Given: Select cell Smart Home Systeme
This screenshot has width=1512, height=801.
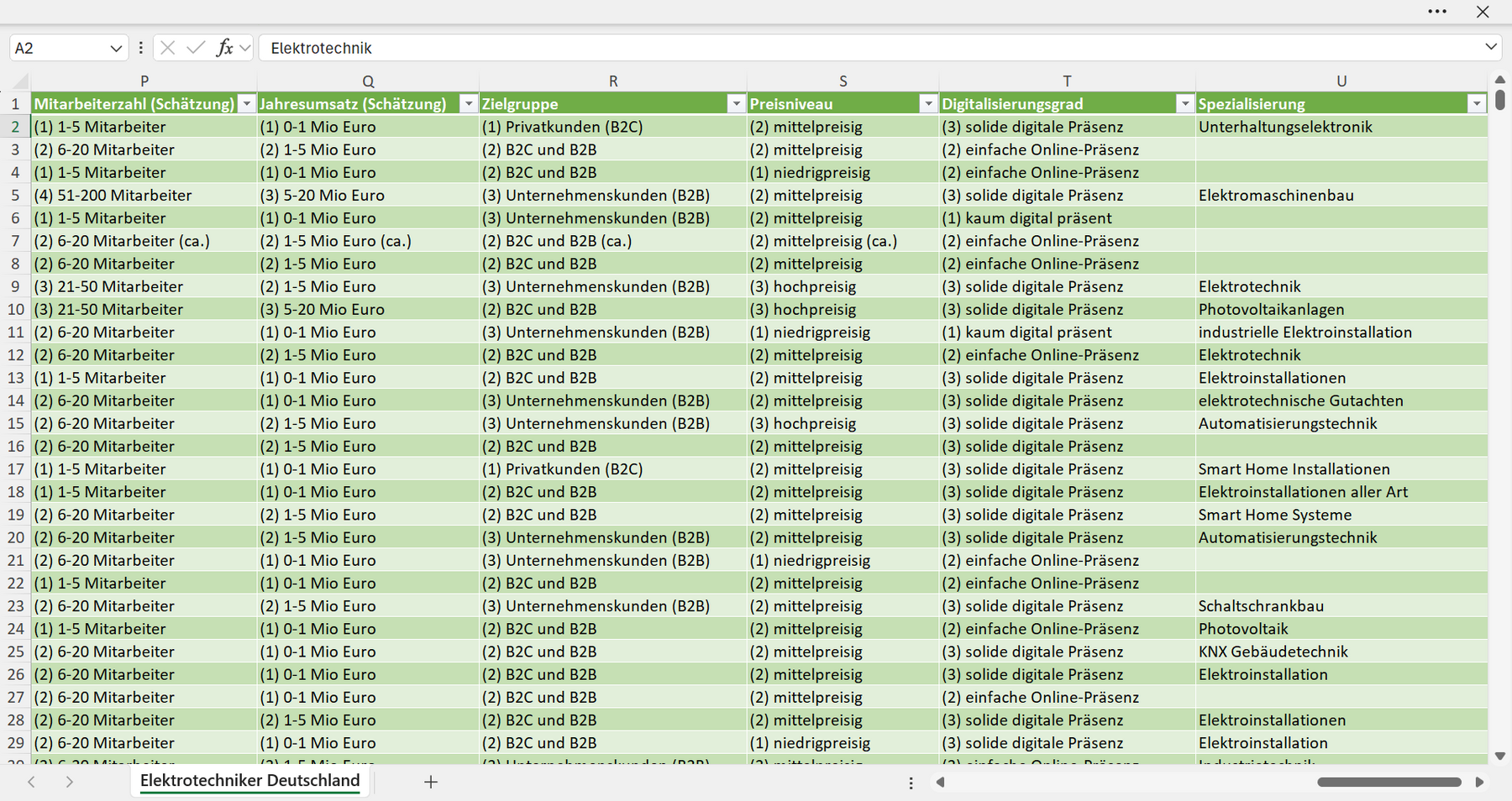Looking at the screenshot, I should 1341,515.
